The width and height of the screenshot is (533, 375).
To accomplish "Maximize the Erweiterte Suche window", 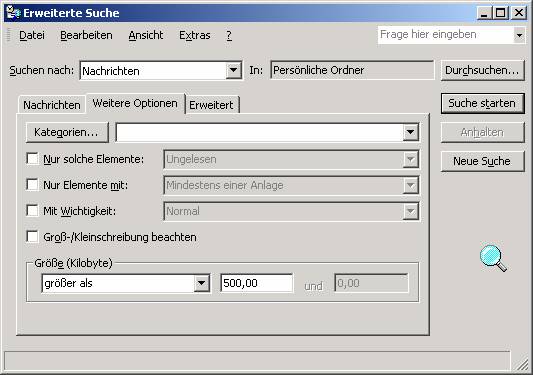I will pos(500,13).
